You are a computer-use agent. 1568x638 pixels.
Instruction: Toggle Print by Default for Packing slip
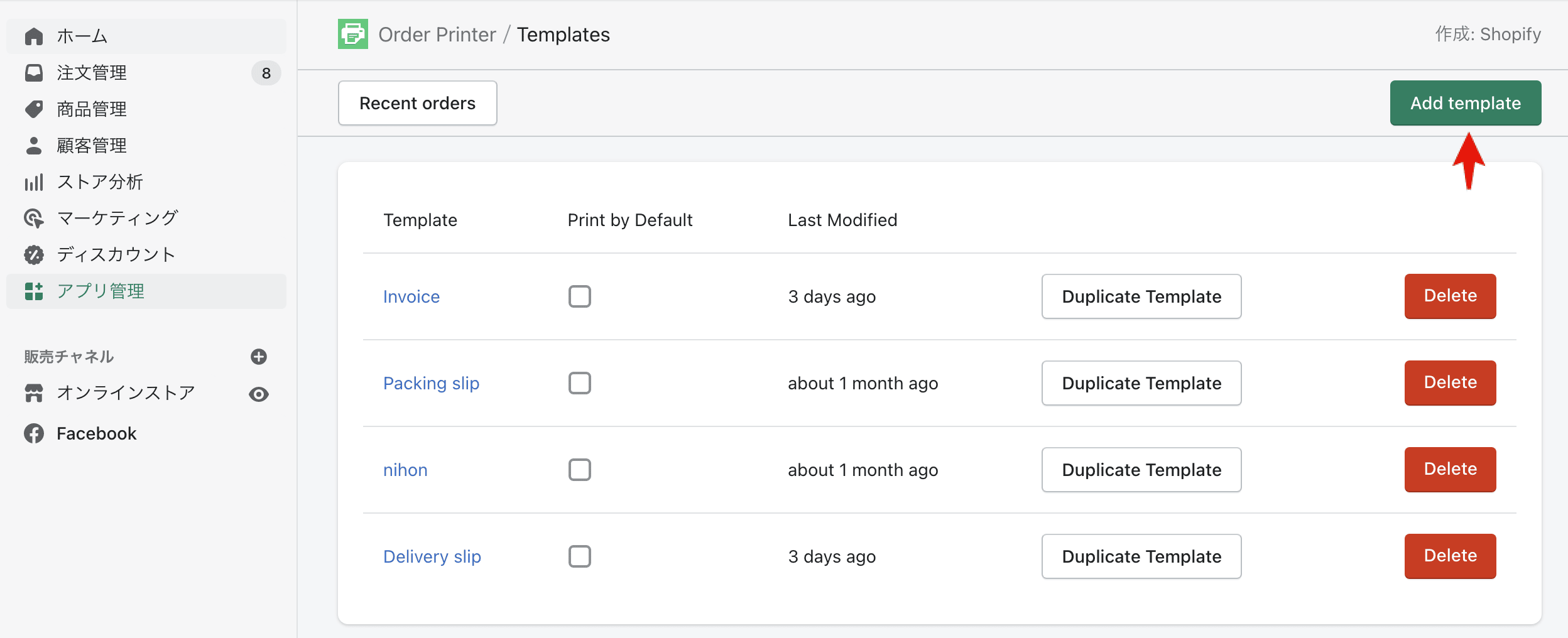(580, 383)
